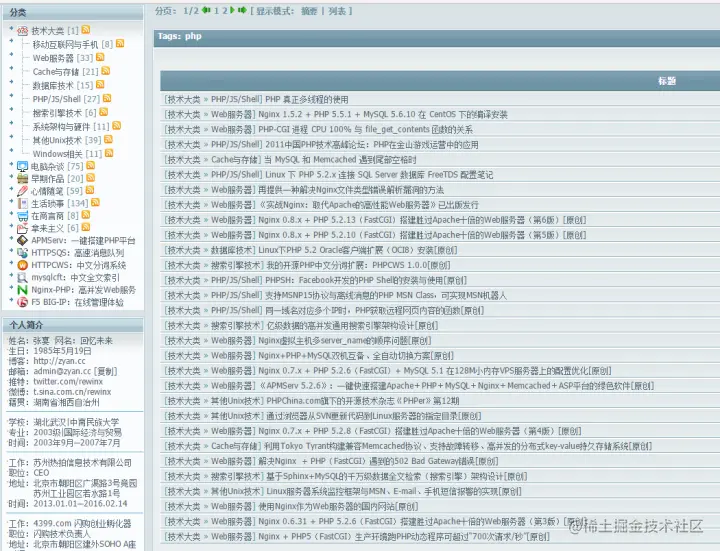Click the APMServ icon in sidebar
Viewport: 720px width, 551px height.
pos(22,240)
